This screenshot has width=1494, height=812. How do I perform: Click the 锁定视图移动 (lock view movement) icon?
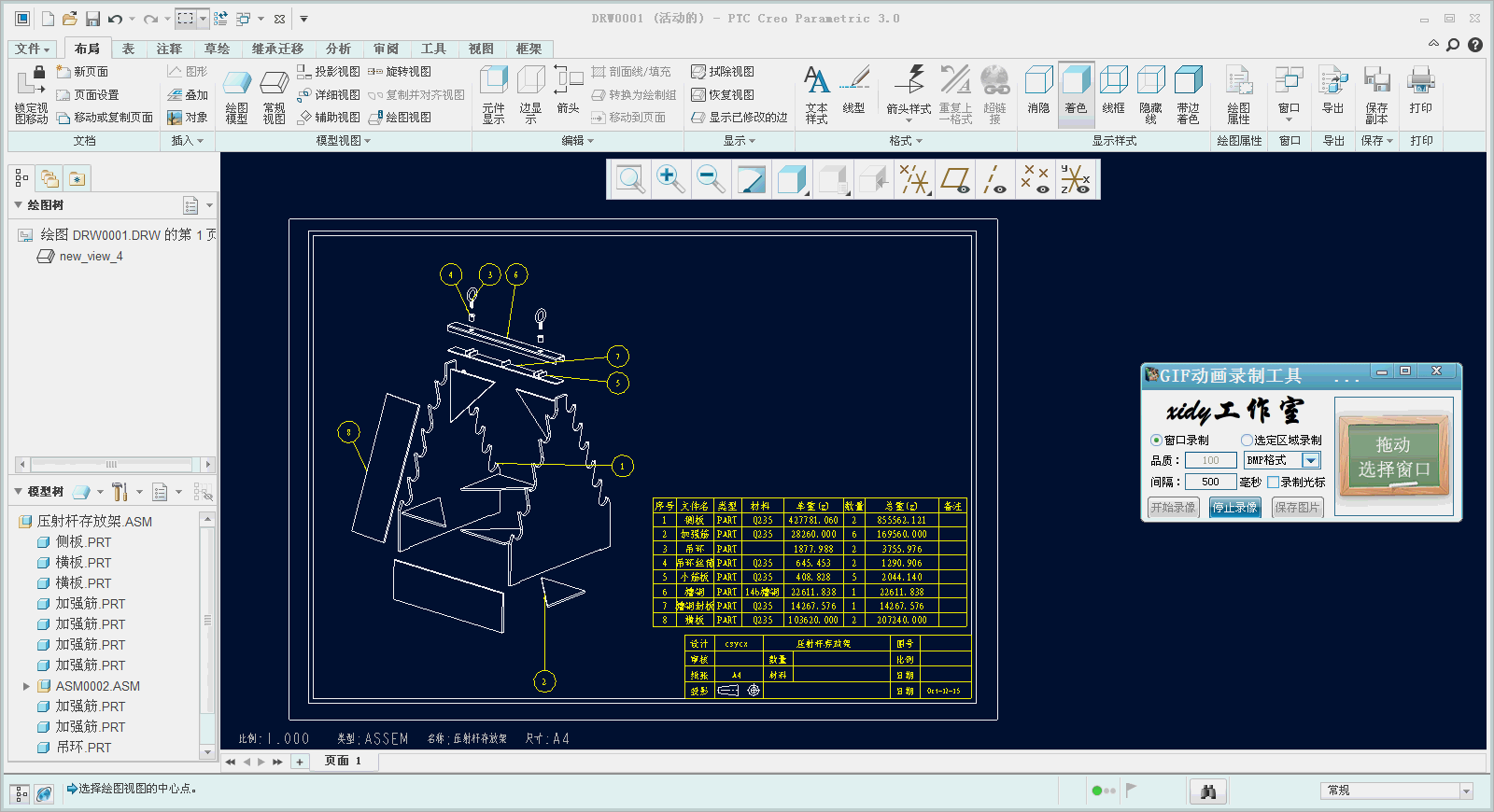click(31, 95)
